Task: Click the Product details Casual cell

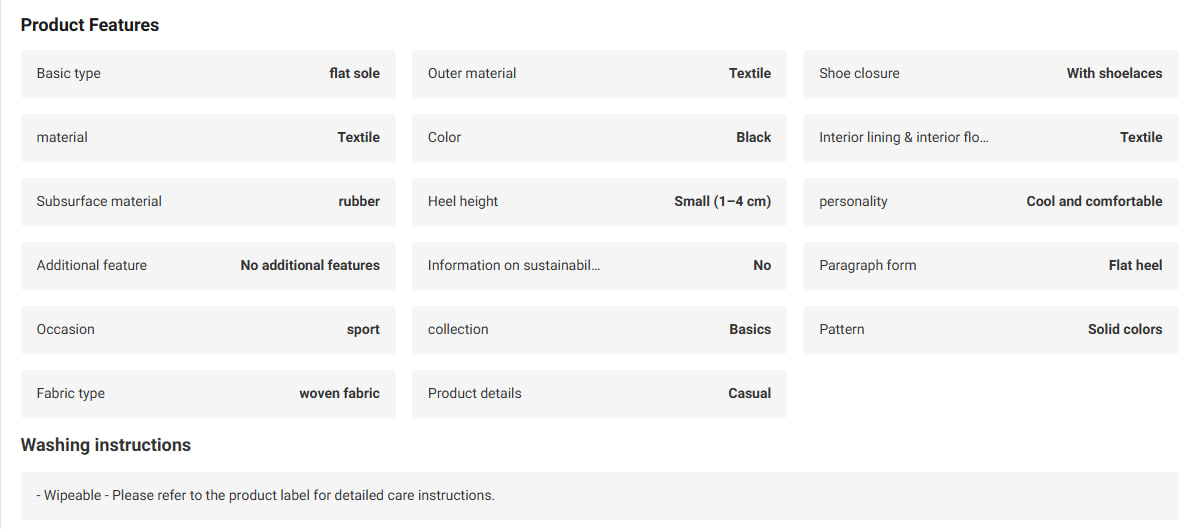Action: coord(599,394)
